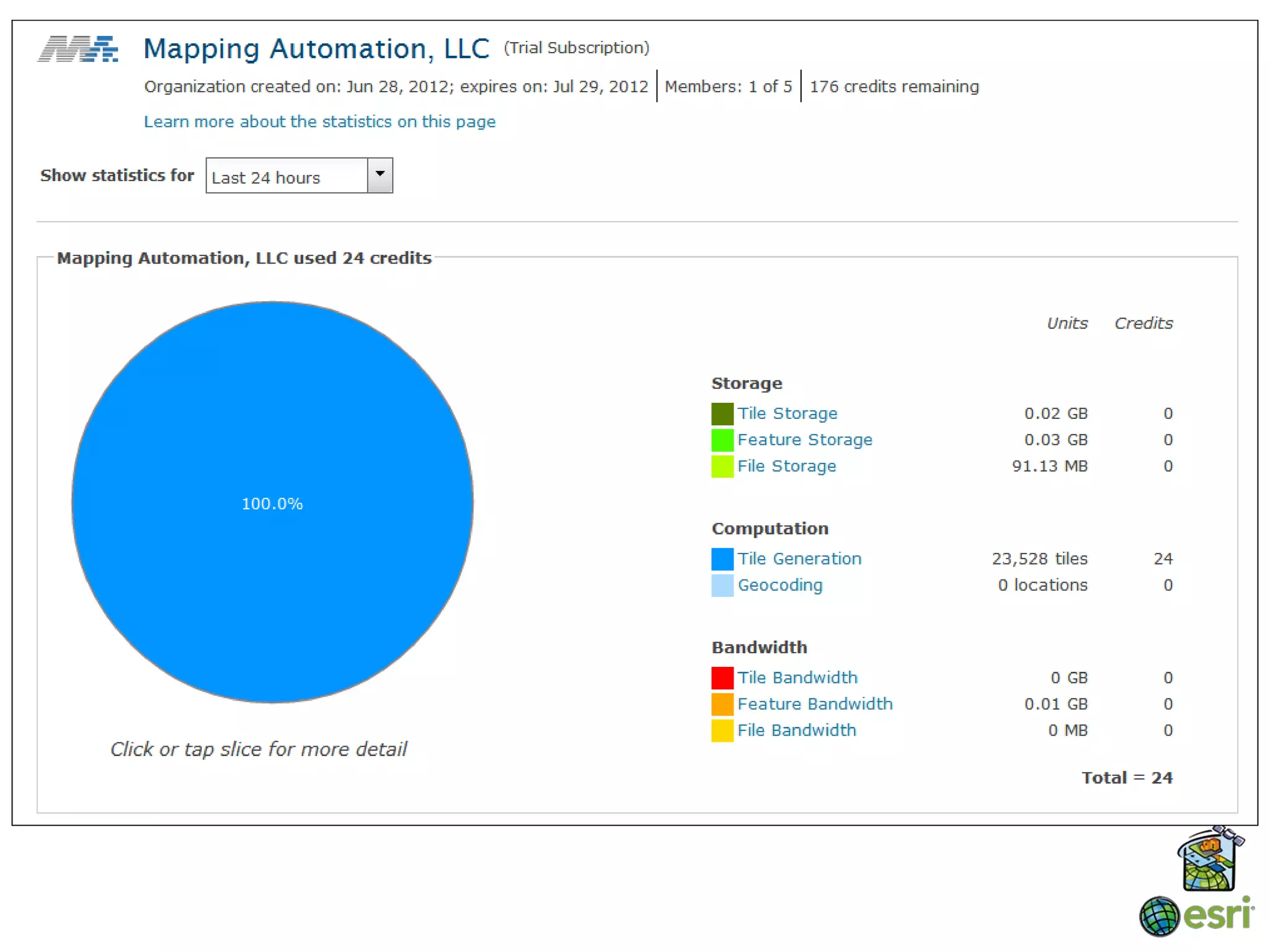Open the File Bandwidth link

(796, 730)
